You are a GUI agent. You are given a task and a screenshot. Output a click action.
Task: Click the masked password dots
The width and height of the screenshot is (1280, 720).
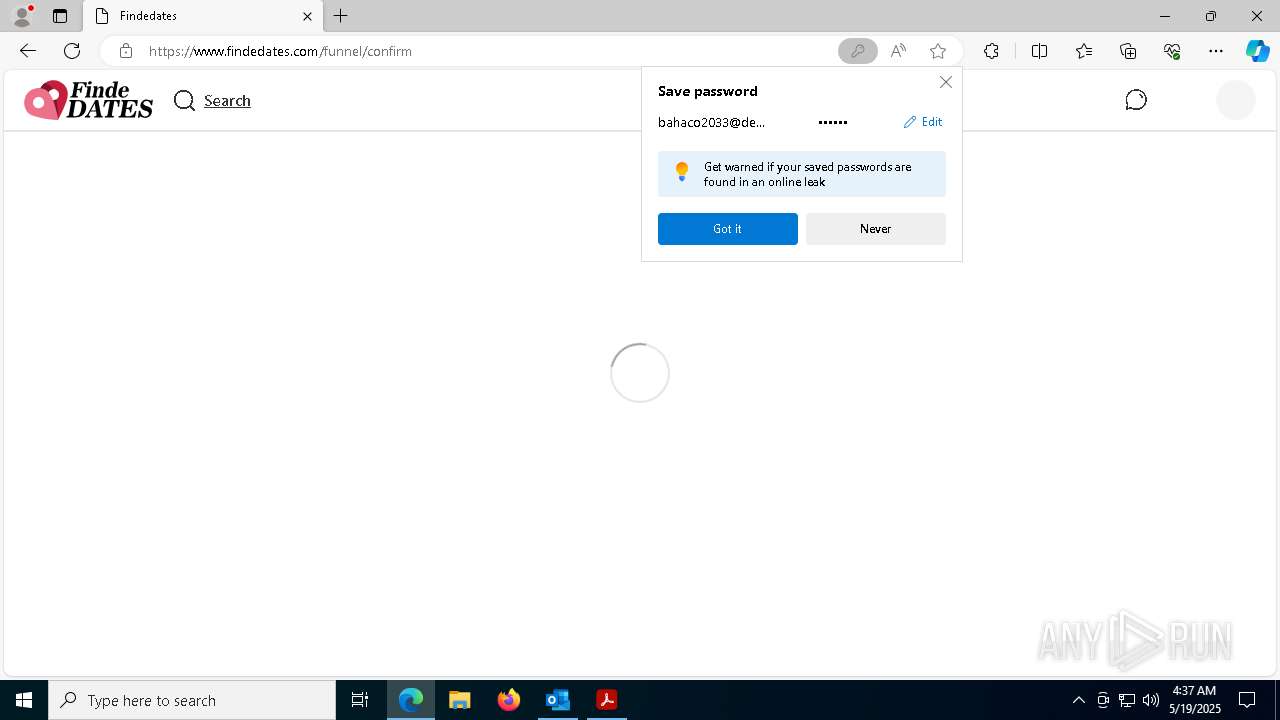(833, 122)
